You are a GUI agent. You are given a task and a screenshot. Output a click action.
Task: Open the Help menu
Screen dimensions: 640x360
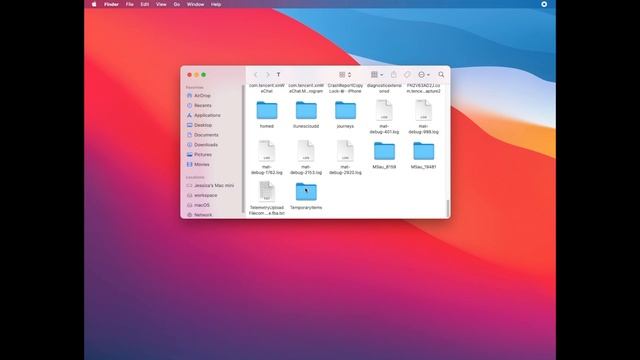click(x=216, y=4)
